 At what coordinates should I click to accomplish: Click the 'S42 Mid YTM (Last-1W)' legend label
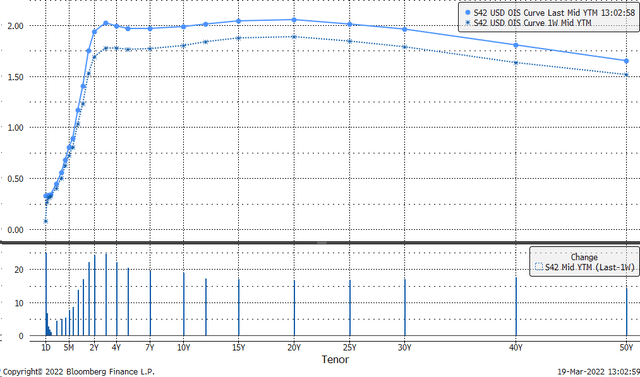click(x=590, y=267)
